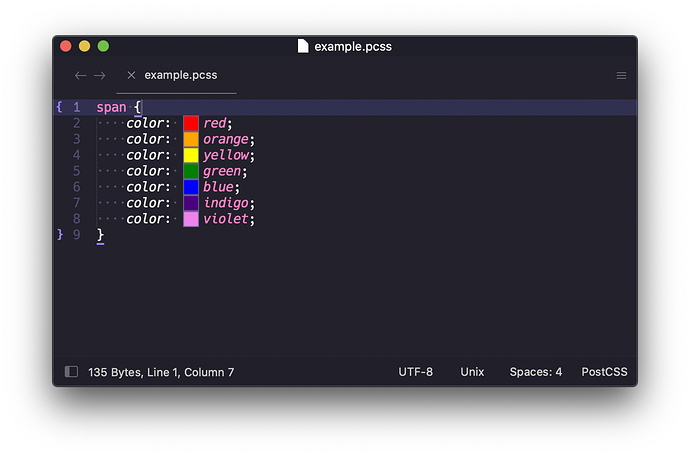The image size is (690, 456).
Task: Open the Spaces: 4 indentation menu
Action: [x=536, y=372]
